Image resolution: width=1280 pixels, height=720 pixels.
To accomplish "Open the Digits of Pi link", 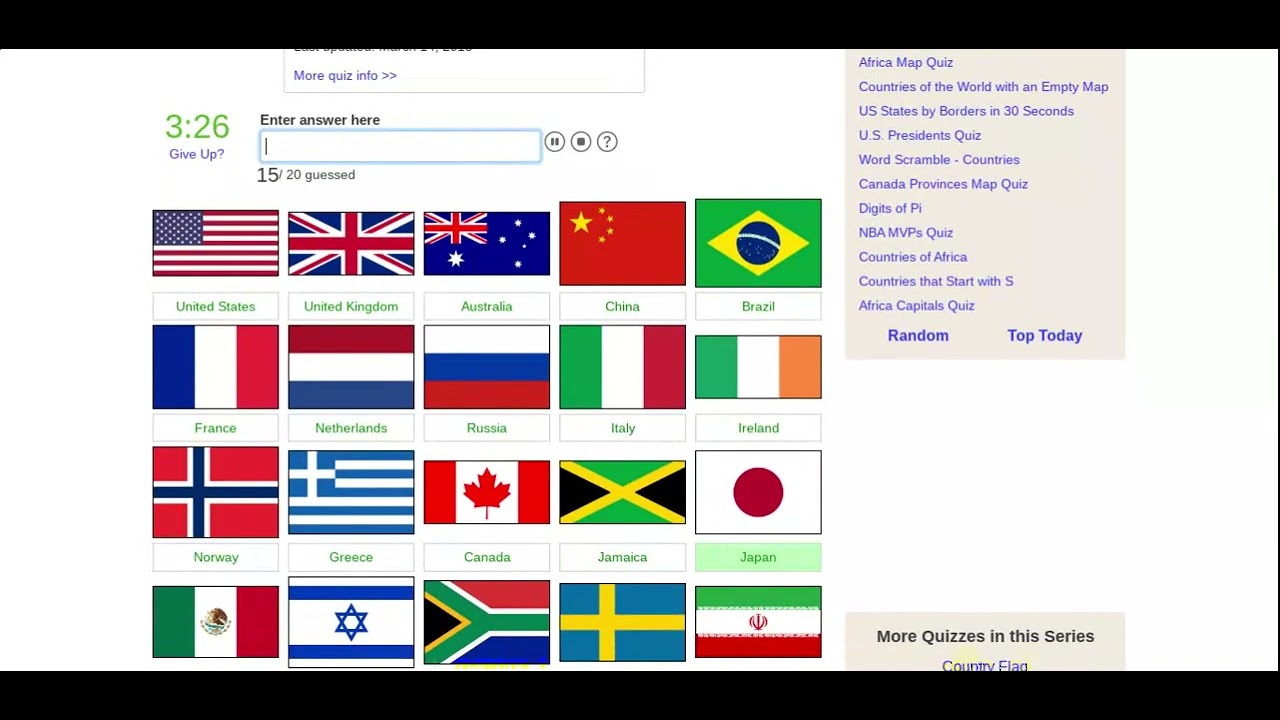I will [890, 208].
